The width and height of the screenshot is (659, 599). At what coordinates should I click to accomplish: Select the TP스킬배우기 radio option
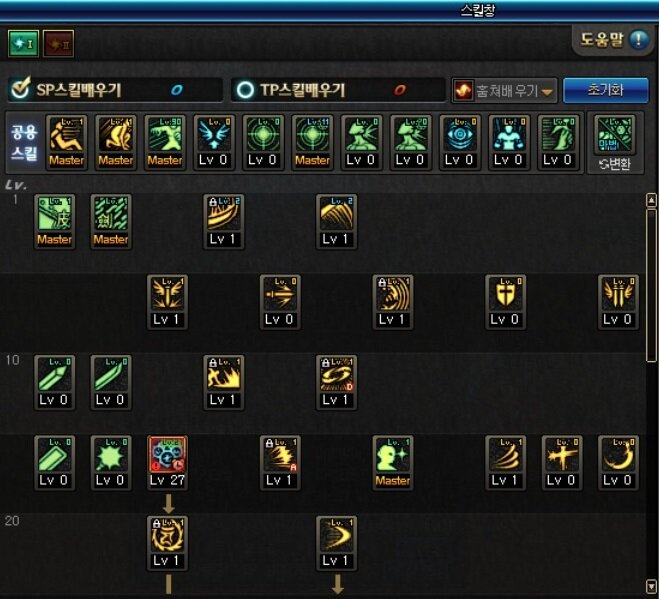(245, 90)
